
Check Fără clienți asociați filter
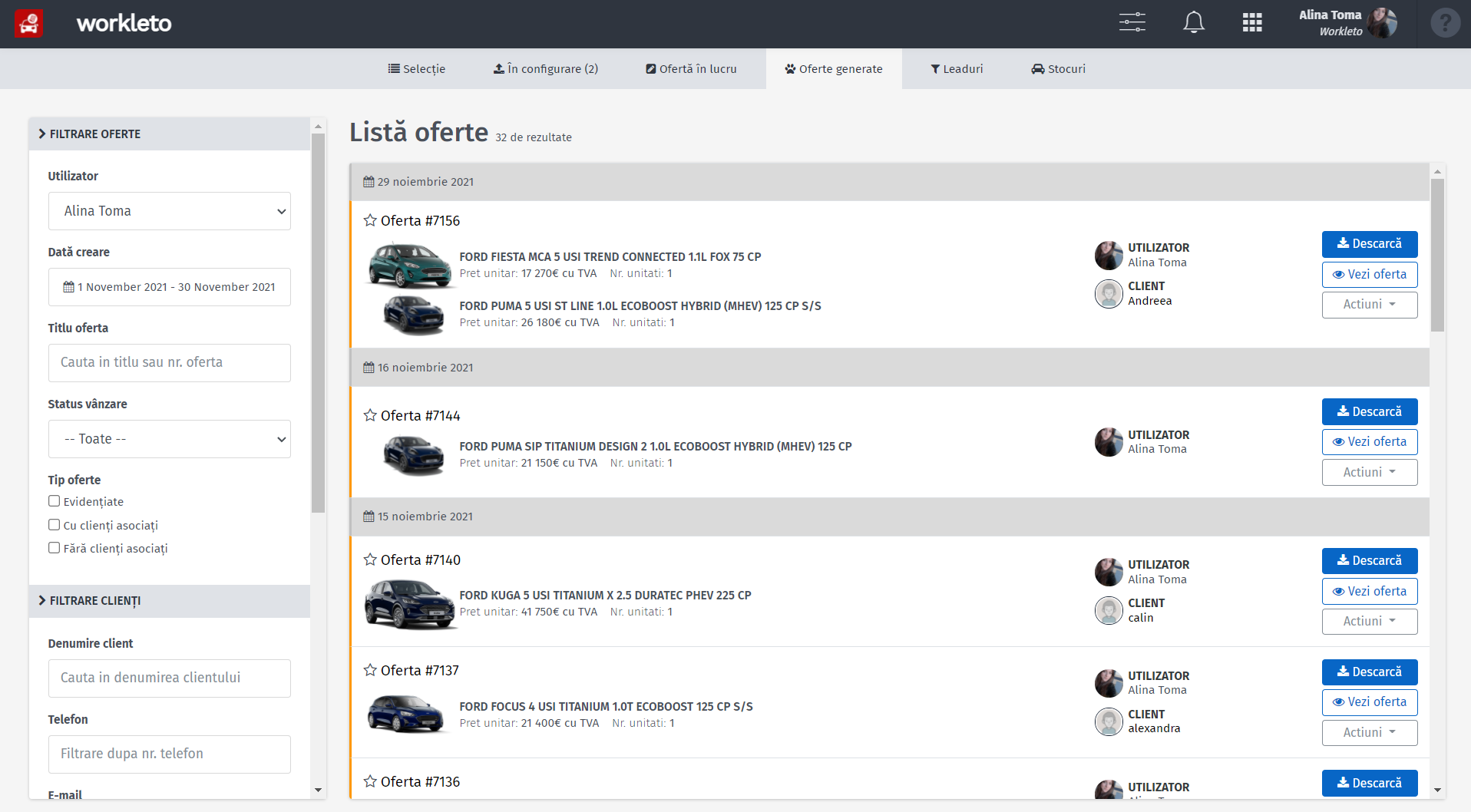pos(54,548)
